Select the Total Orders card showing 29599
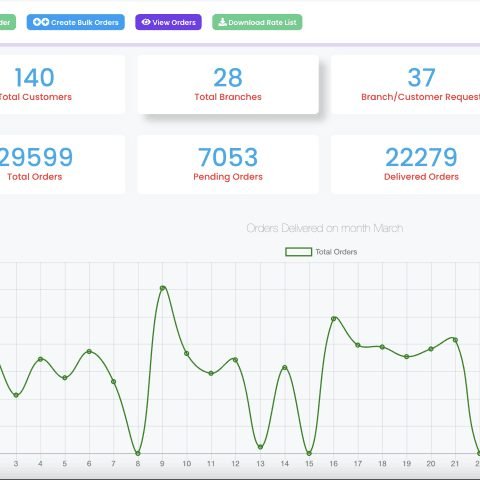480x480 pixels. (x=62, y=164)
